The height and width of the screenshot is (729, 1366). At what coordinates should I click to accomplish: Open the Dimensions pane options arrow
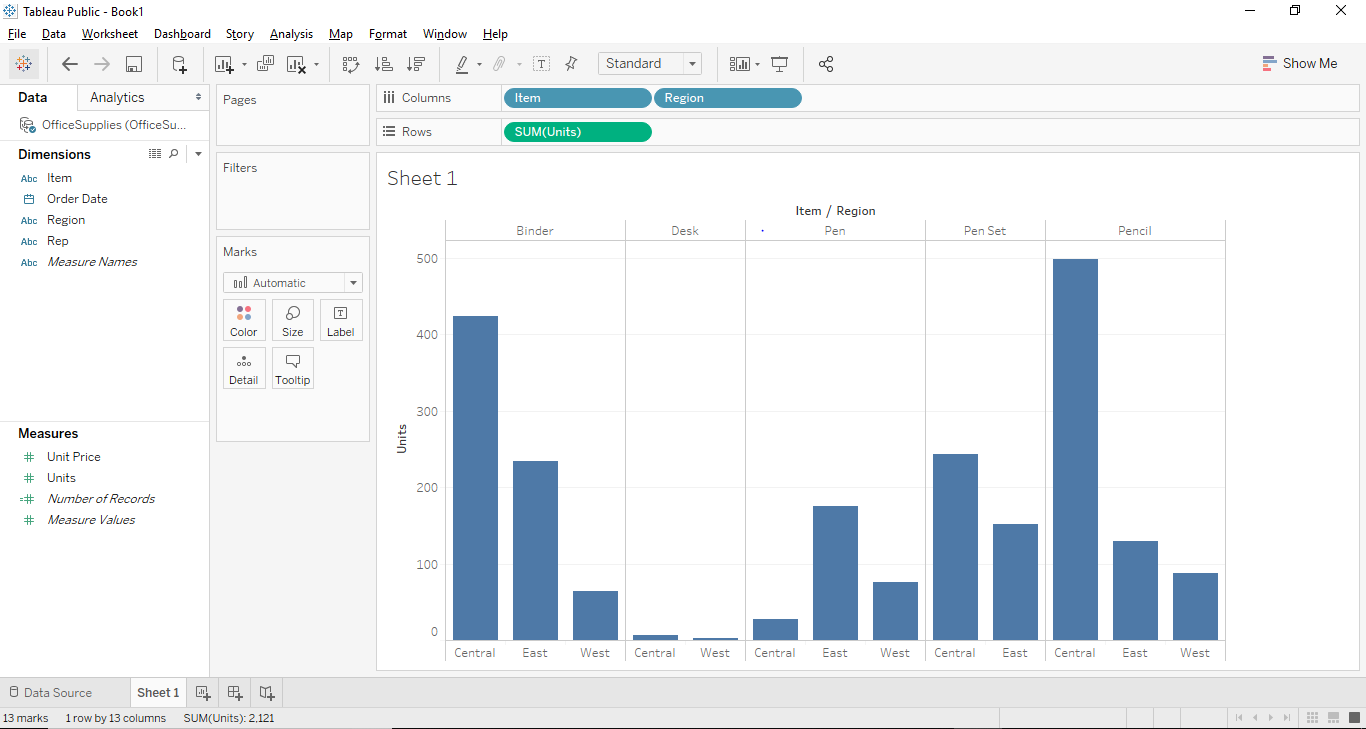197,153
